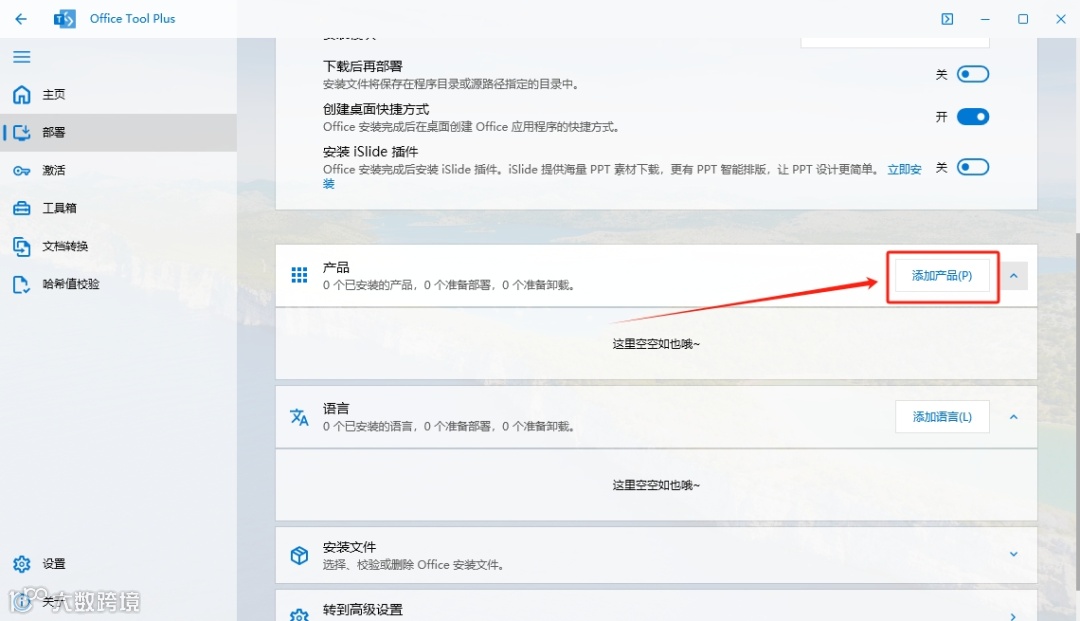Open 设置 settings
The width and height of the screenshot is (1080, 621).
[118, 564]
